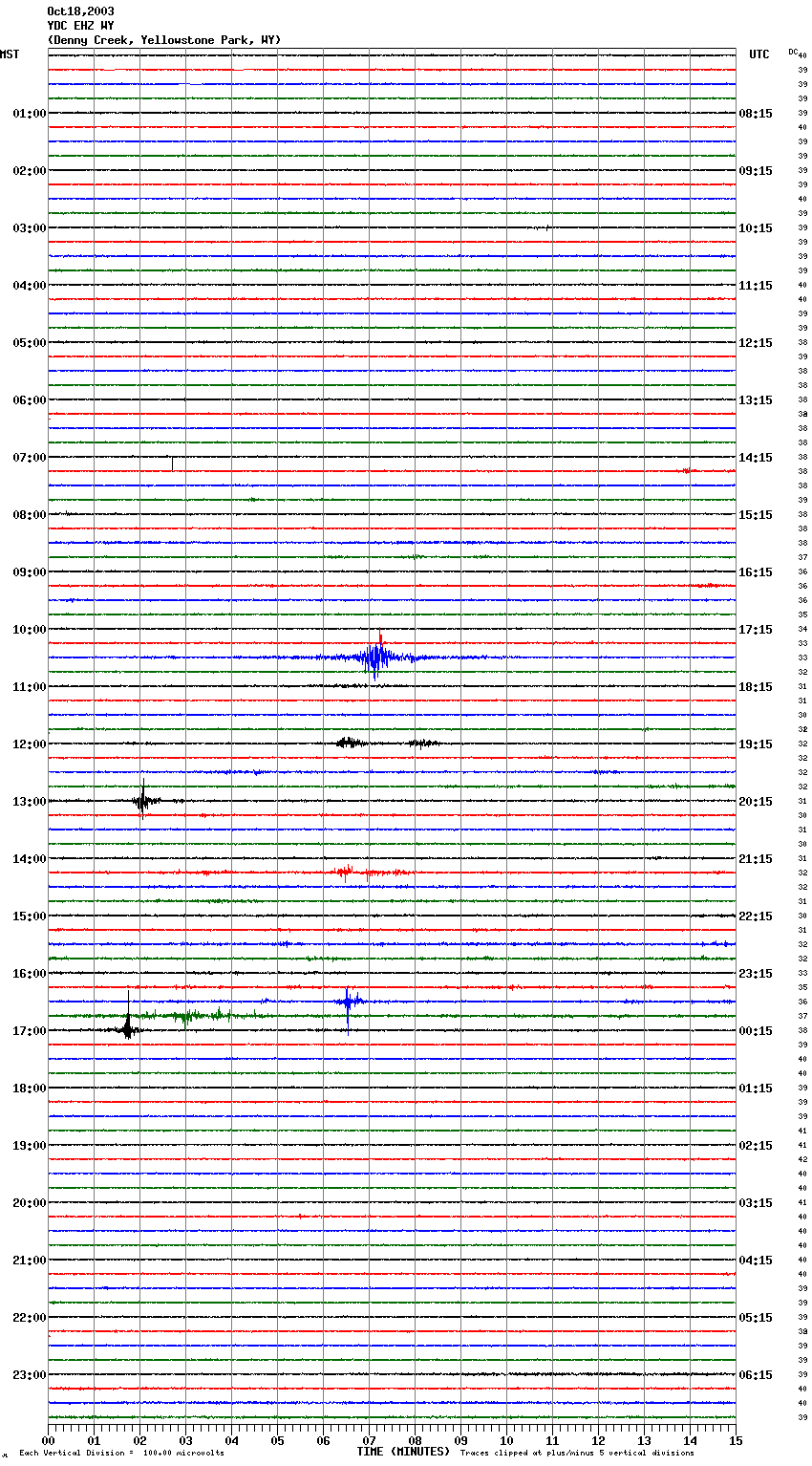The image size is (812, 1466).
Task: Click the 08:15 UTC time label
Action: tap(756, 114)
